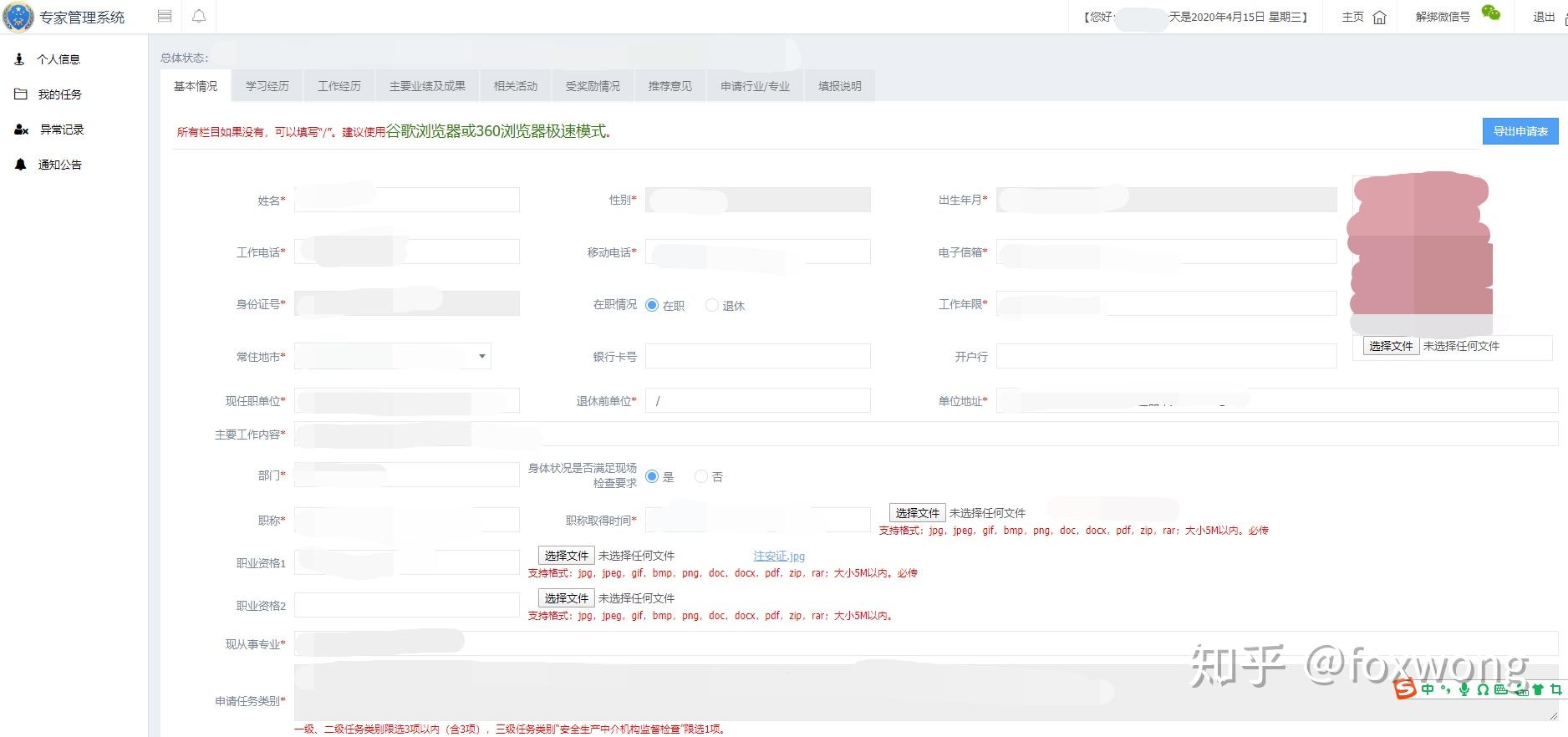Open the 注安证.jpg link
Viewport: 1568px width, 737px height.
click(779, 557)
